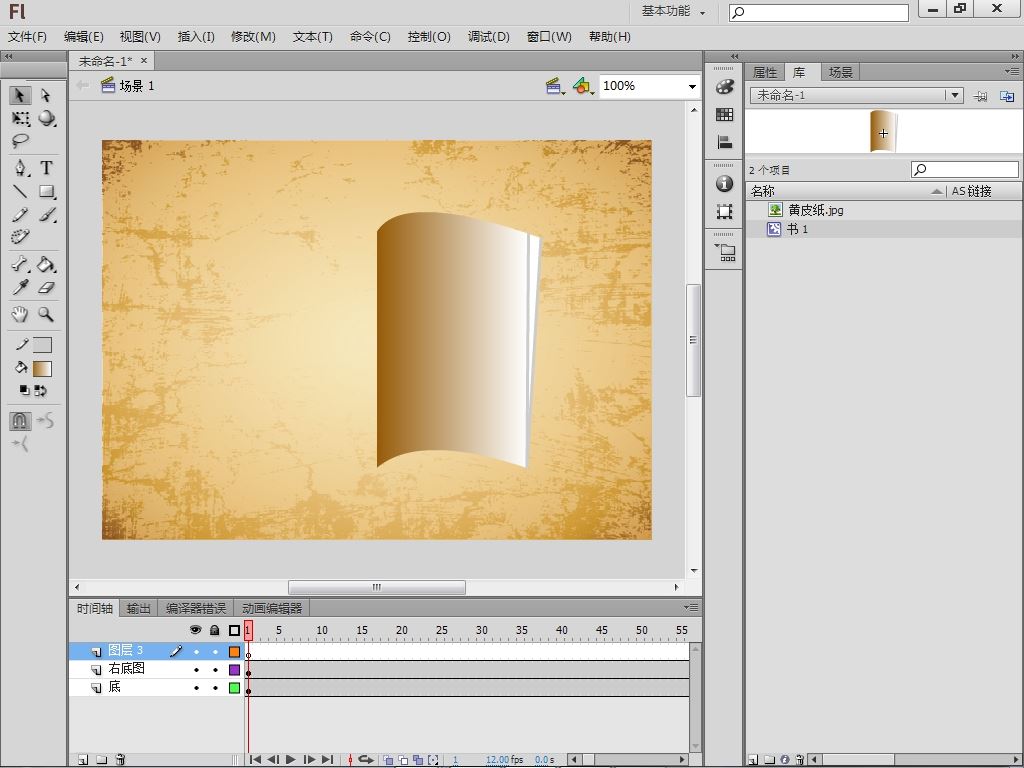Select the Text tool

point(46,168)
